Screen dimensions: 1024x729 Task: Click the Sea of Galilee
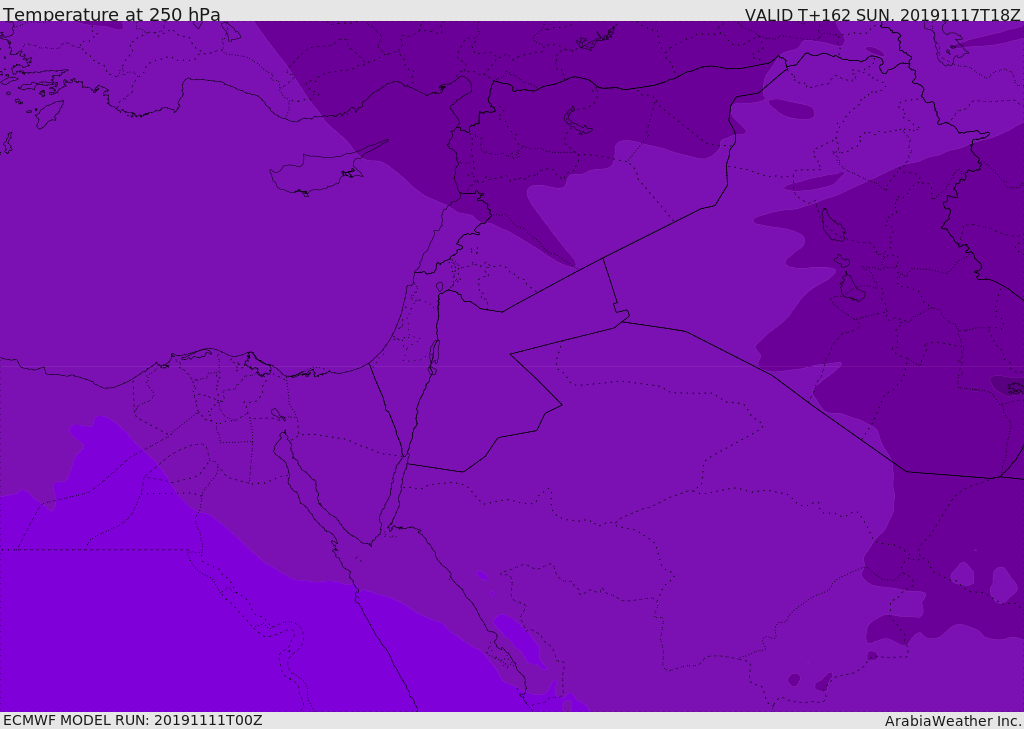pos(439,287)
